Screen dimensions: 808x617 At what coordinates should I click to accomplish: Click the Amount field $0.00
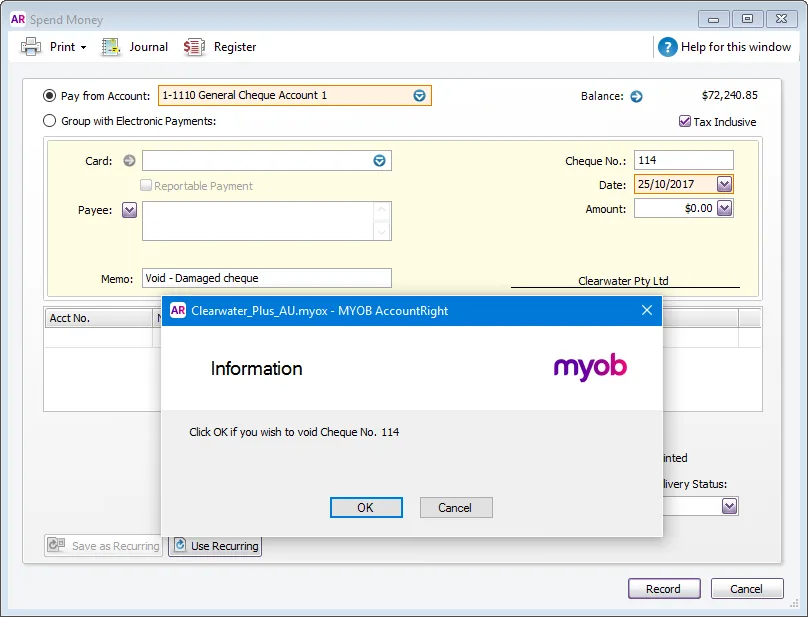click(698, 208)
